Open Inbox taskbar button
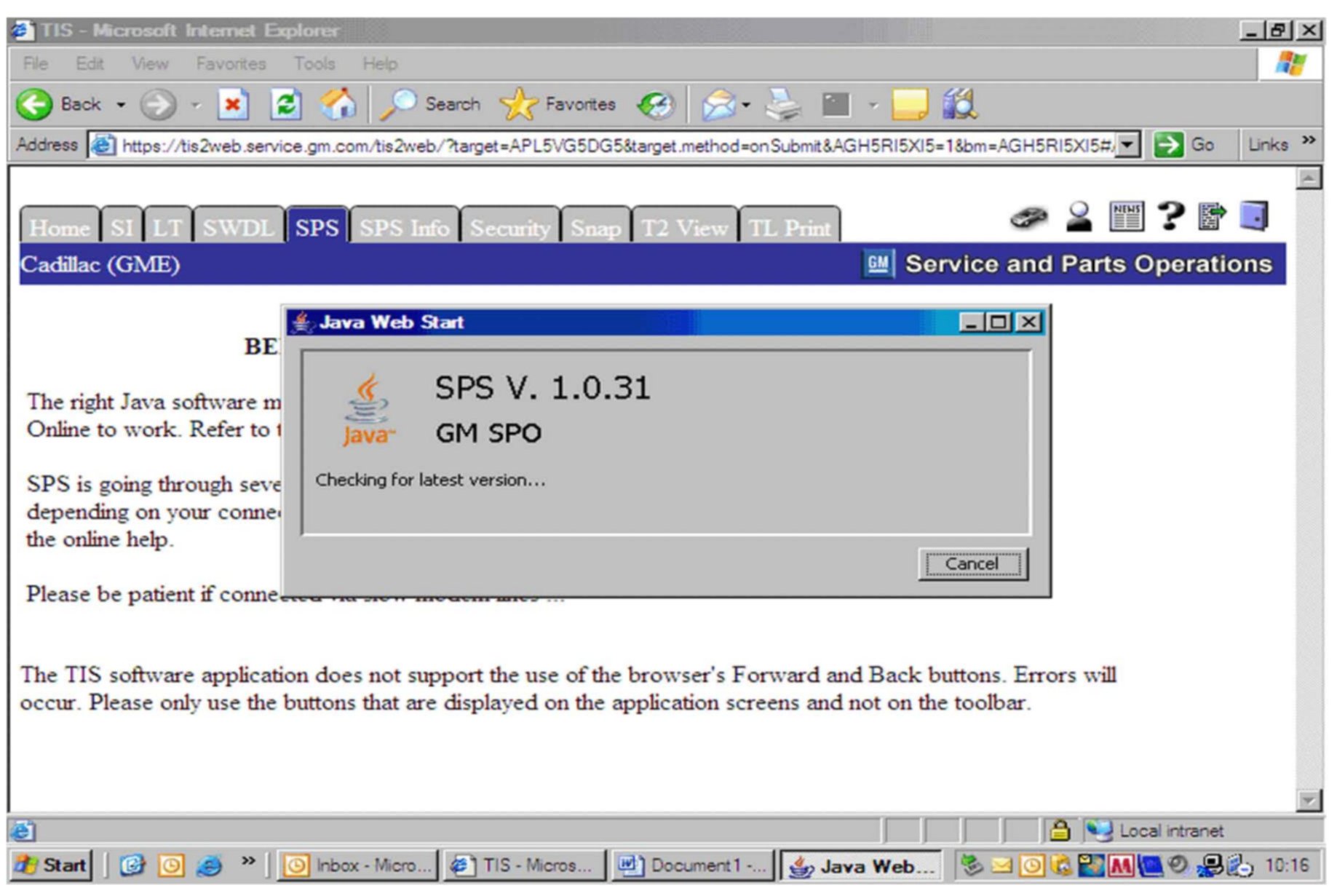 tap(358, 865)
